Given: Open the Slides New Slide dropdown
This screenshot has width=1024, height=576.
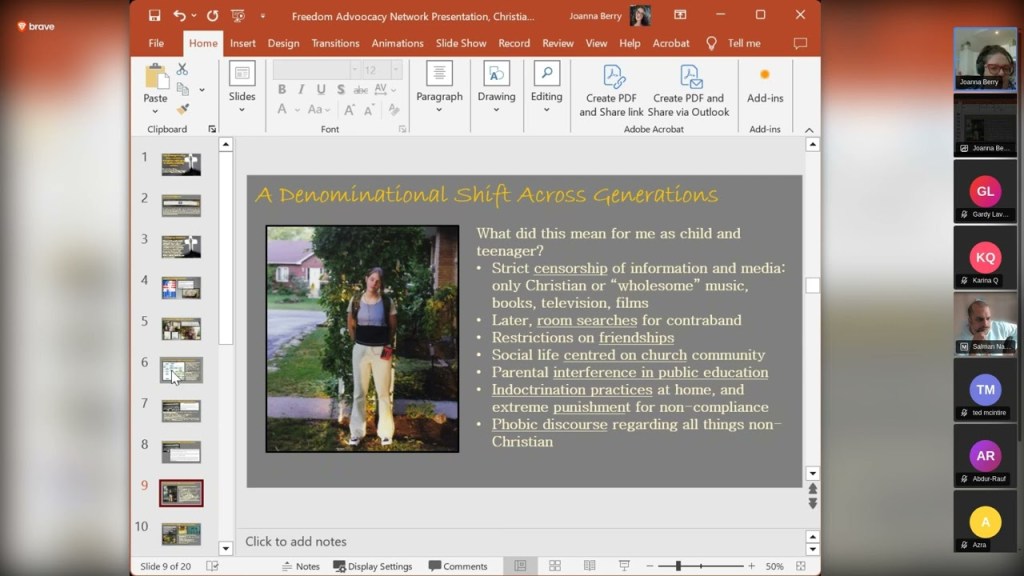Looking at the screenshot, I should [x=242, y=110].
